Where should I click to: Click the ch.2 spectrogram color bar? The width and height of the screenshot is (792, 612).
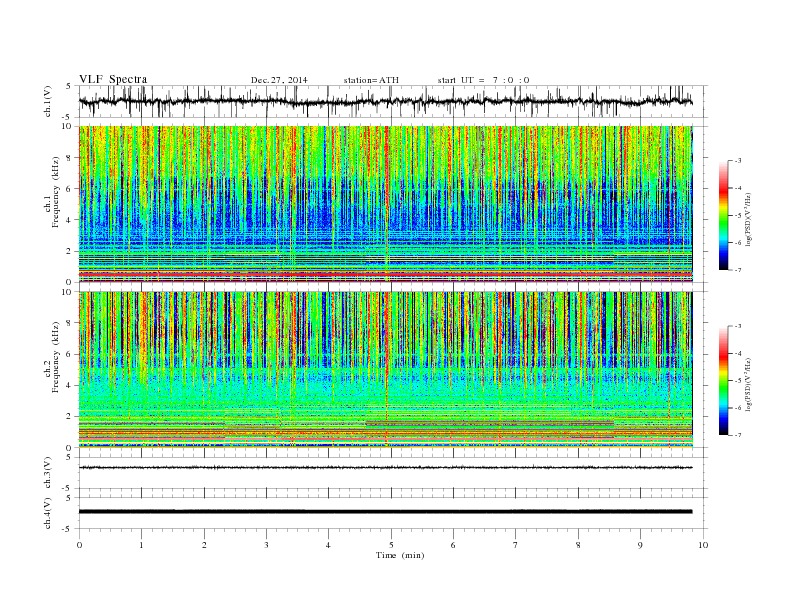point(723,381)
